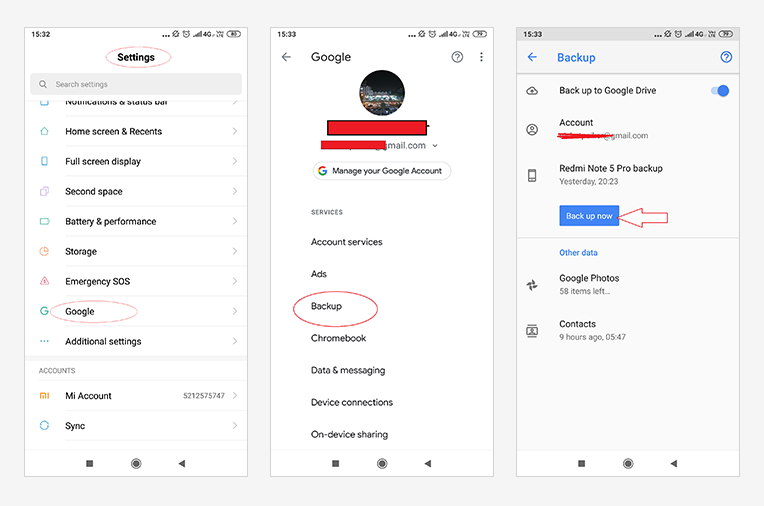764x506 pixels.
Task: Open Additional settings via its chevron
Action: tap(235, 341)
